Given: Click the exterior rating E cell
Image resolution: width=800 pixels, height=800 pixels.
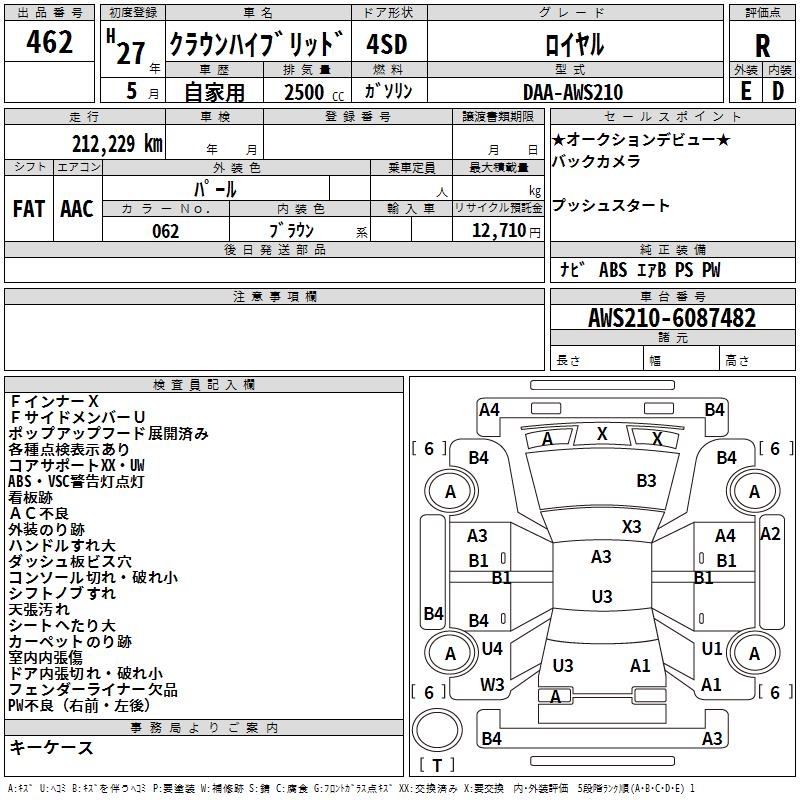Looking at the screenshot, I should [746, 91].
